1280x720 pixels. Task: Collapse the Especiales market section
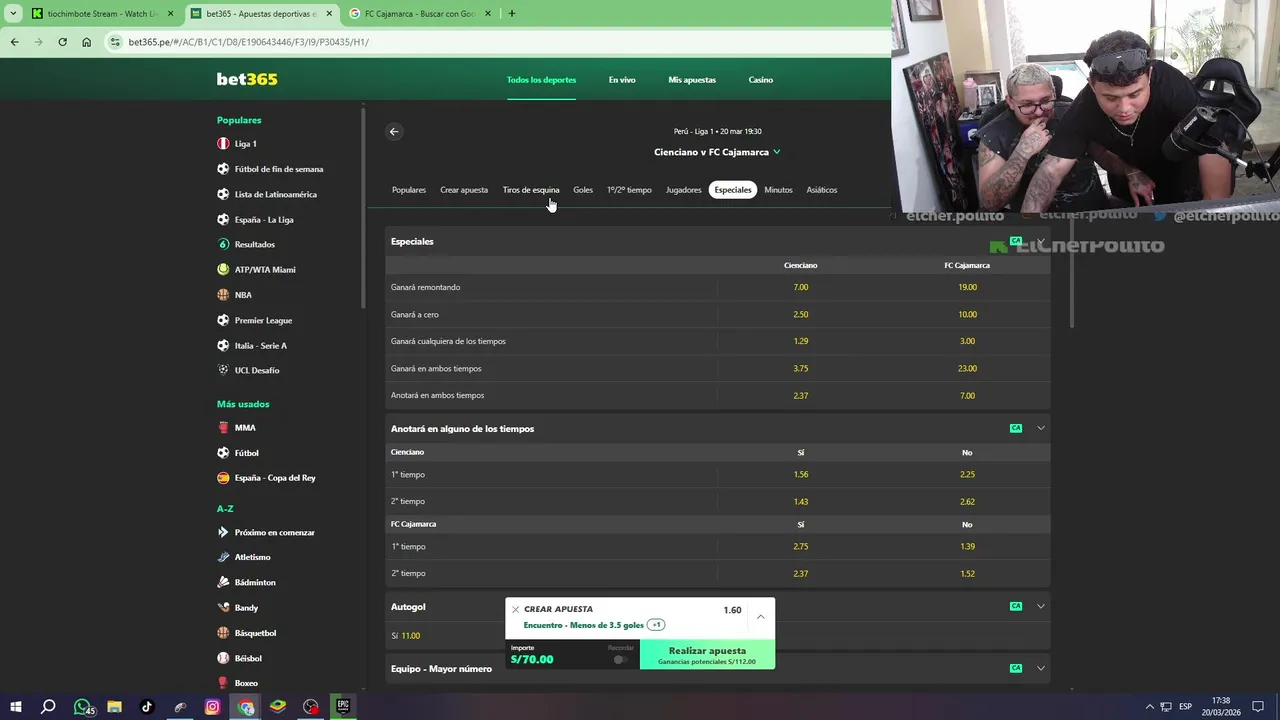[1041, 241]
